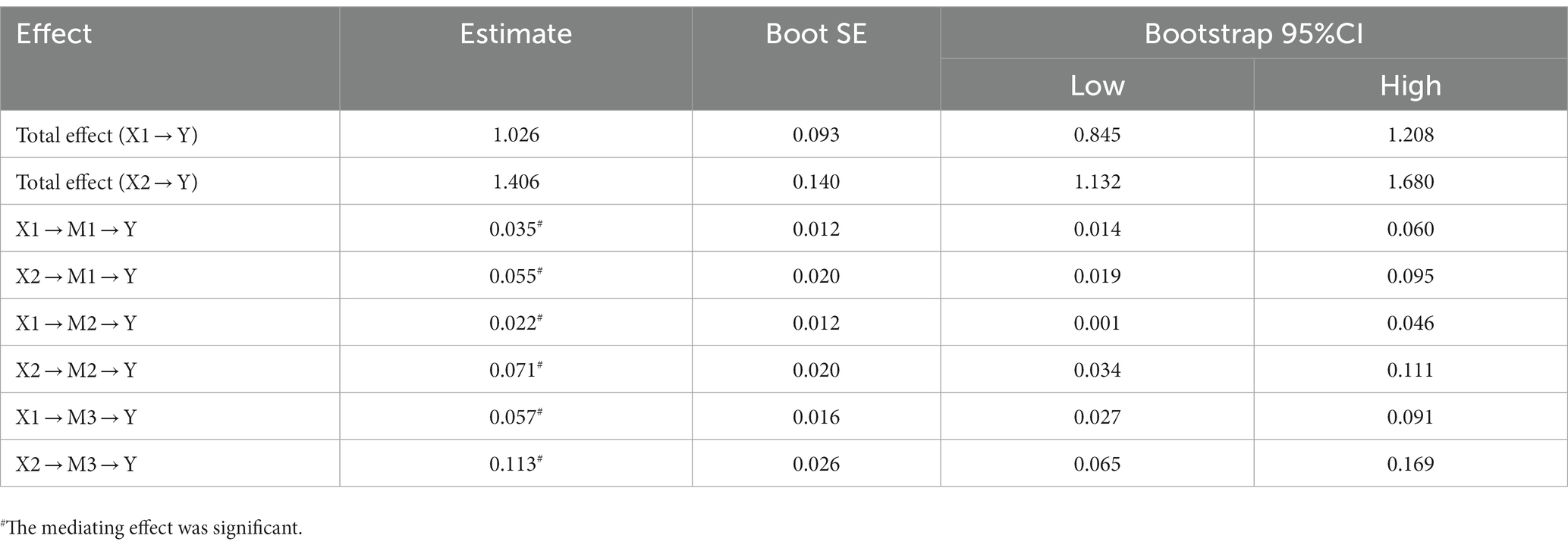Click the Estimate column header
Image resolution: width=1568 pixels, height=548 pixels.
[x=516, y=34]
